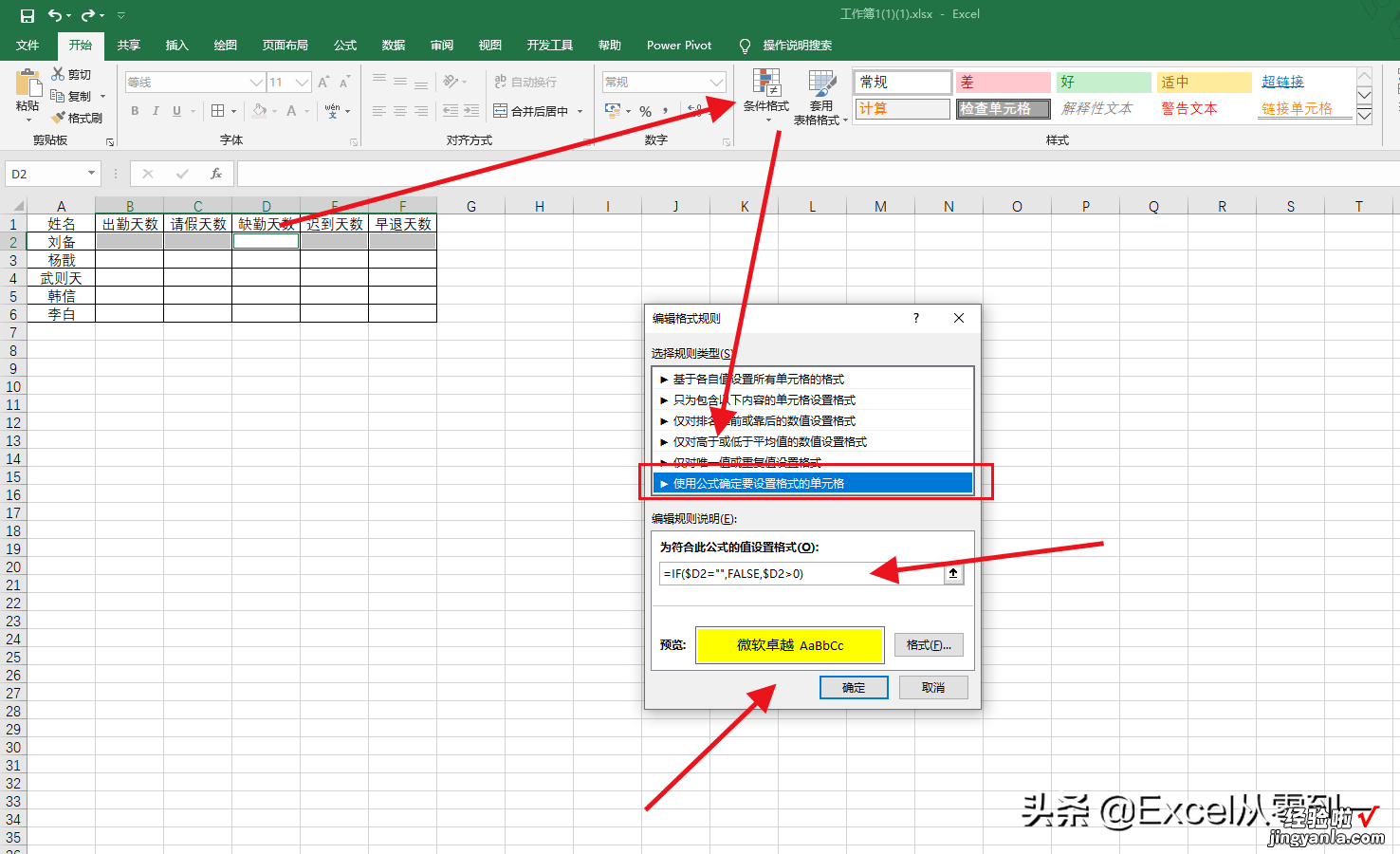This screenshot has height=854, width=1400.
Task: Open the font name dropdown
Action: [256, 83]
